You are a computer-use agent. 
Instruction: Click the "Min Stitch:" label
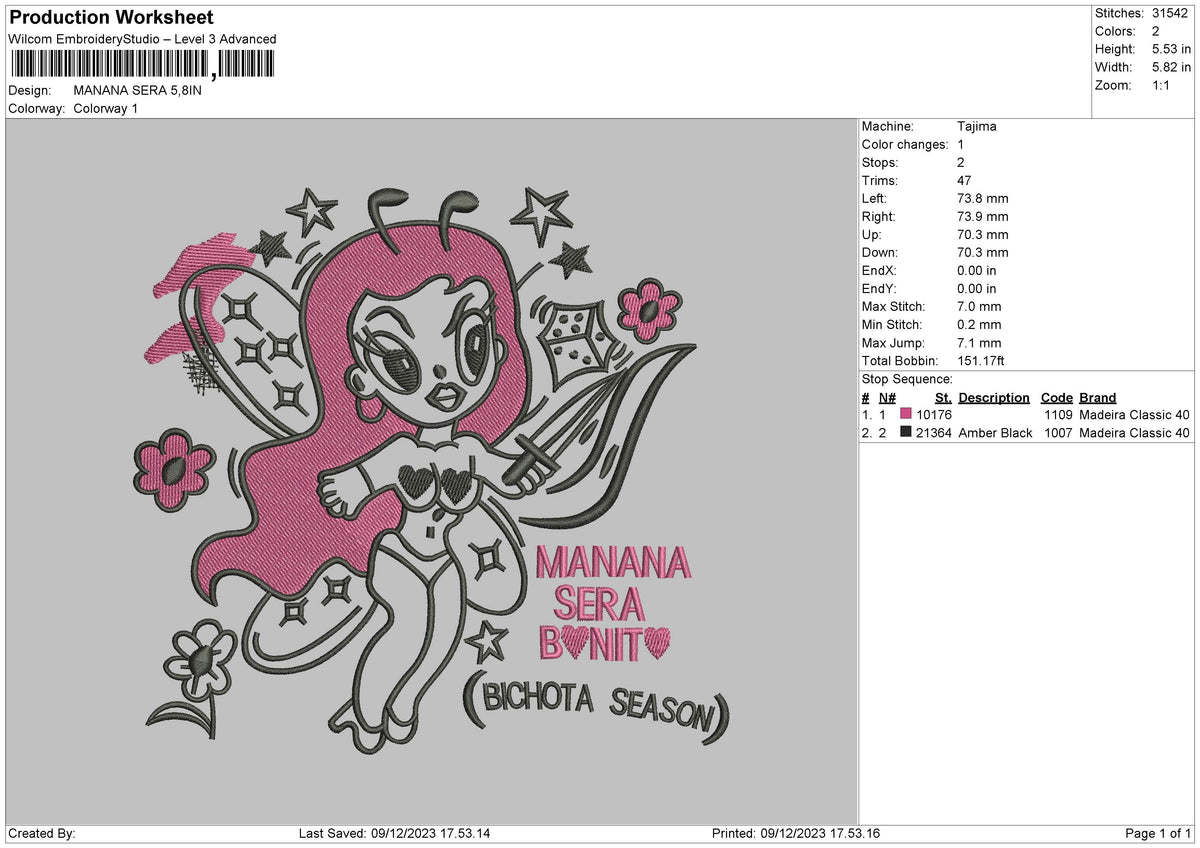(x=892, y=324)
